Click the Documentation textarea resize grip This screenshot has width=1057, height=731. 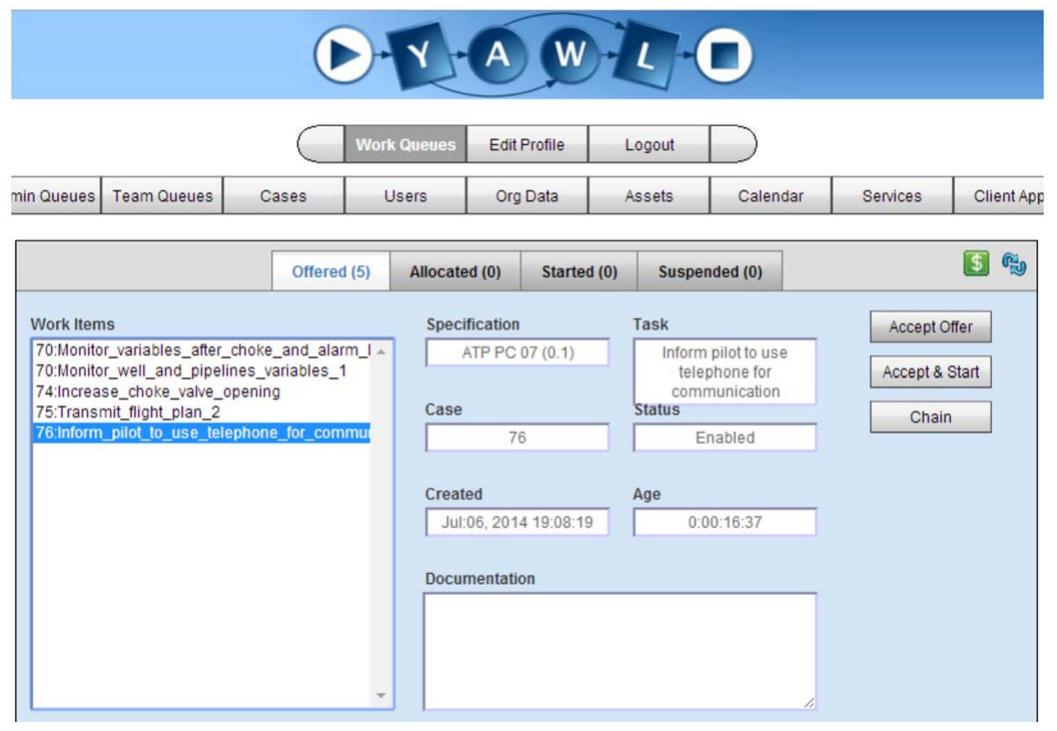pyautogui.click(x=809, y=703)
